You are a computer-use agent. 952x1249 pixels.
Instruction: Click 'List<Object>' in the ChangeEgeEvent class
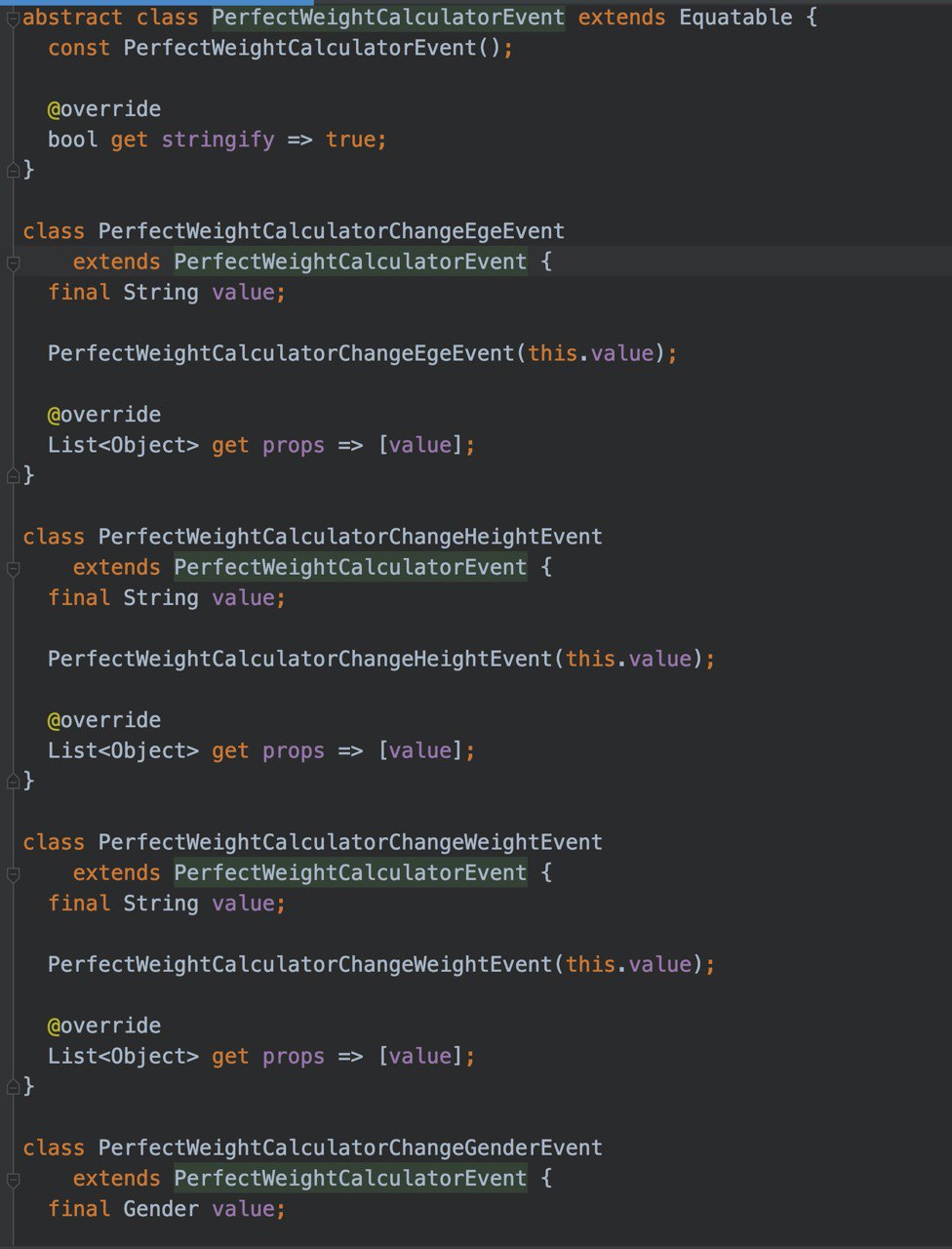click(x=124, y=446)
